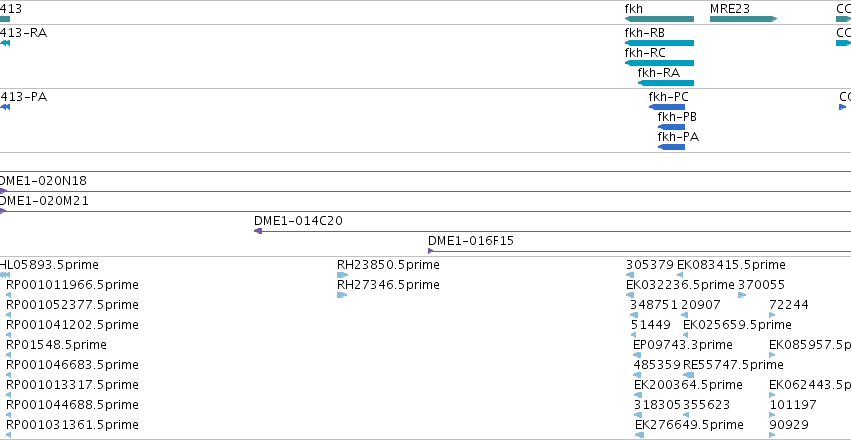Click the EK062443.5prime EST label
This screenshot has height=440, width=851.
point(810,385)
